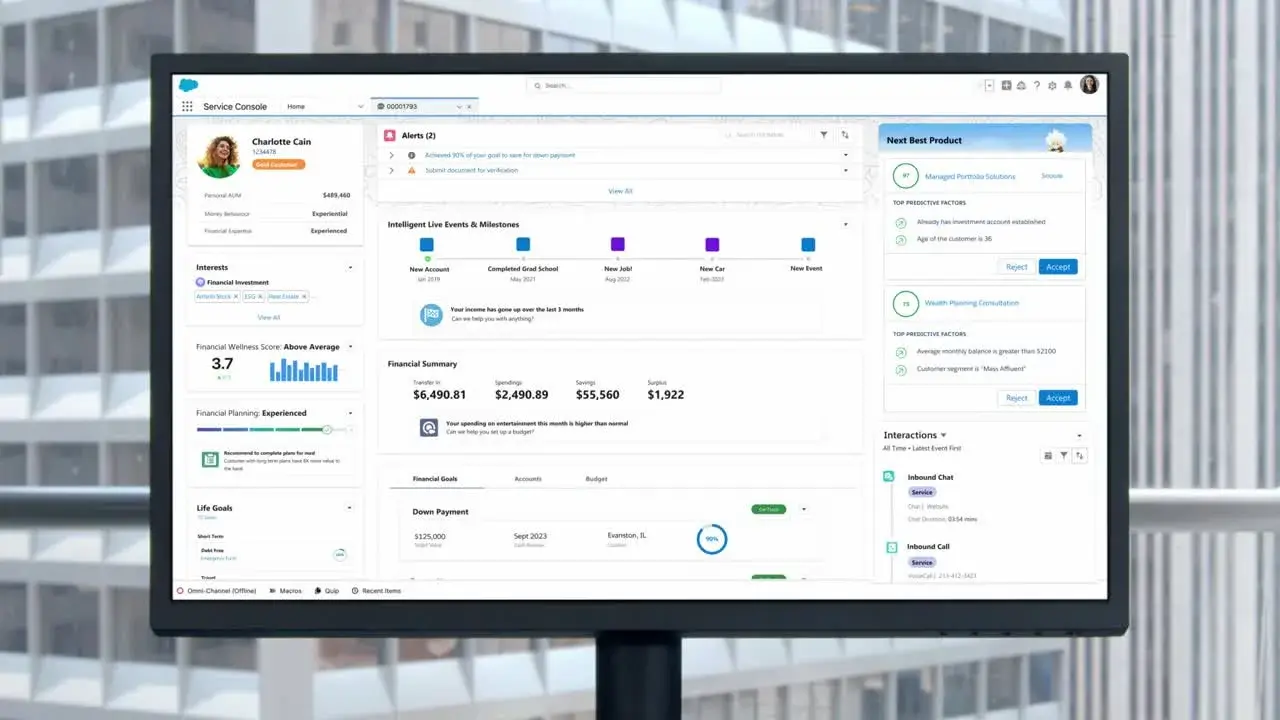Click the Setup gear icon
The image size is (1280, 720).
pyautogui.click(x=1053, y=86)
